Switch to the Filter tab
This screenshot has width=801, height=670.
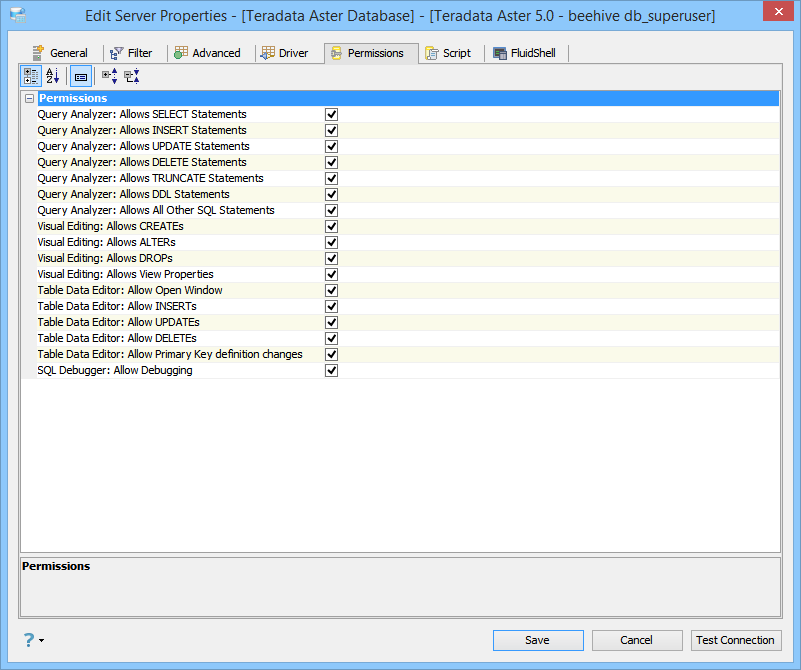(x=131, y=53)
